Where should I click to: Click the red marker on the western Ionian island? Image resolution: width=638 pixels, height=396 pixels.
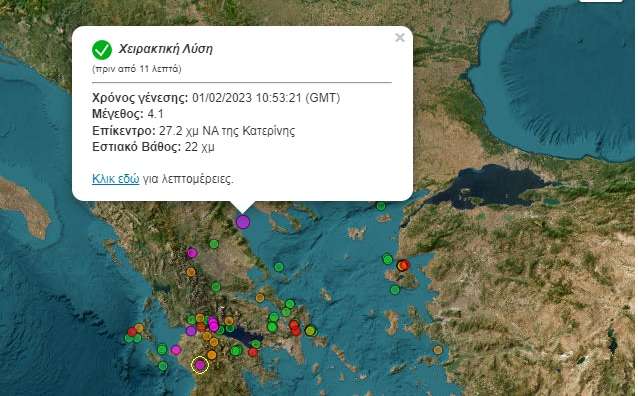point(132,331)
